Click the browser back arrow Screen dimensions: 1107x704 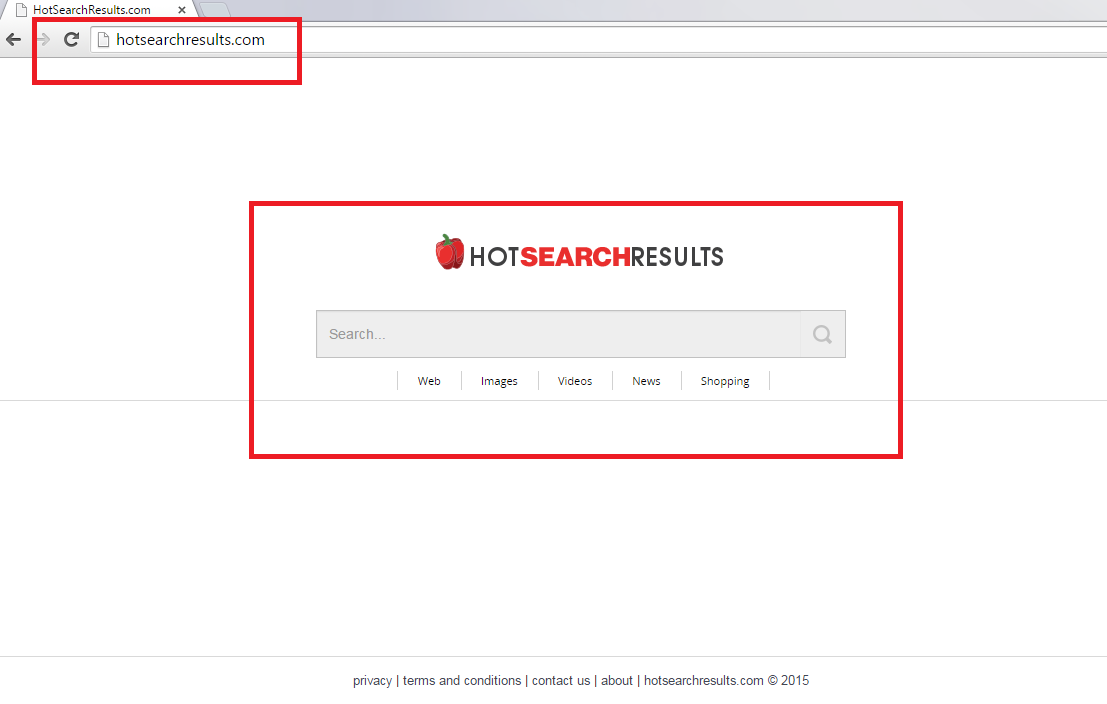click(x=13, y=40)
